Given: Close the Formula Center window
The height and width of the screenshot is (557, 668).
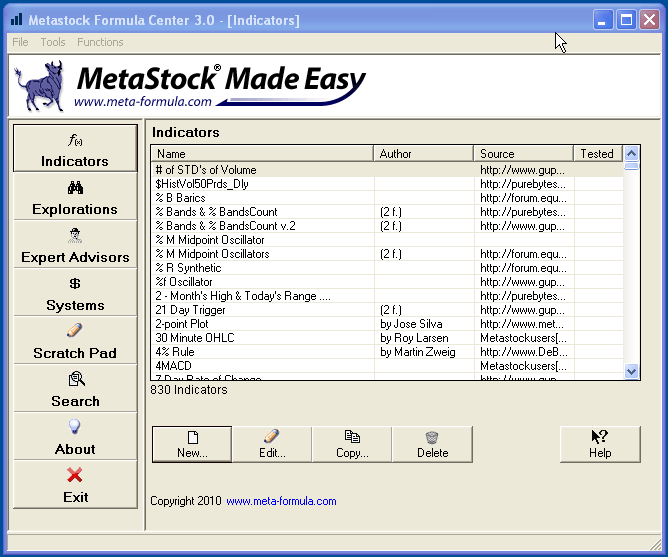Looking at the screenshot, I should 650,20.
